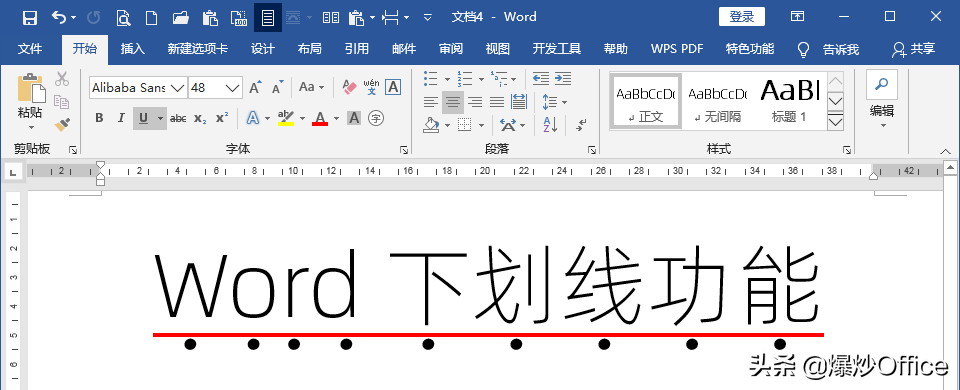The height and width of the screenshot is (390, 960).
Task: Apply distributed alignment to paragraph
Action: coord(519,102)
